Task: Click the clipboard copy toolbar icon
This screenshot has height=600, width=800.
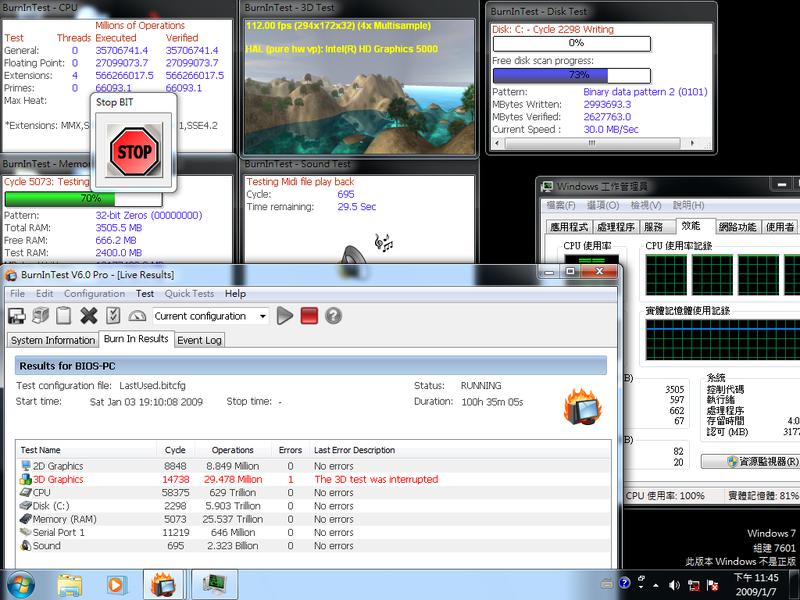Action: (x=64, y=316)
